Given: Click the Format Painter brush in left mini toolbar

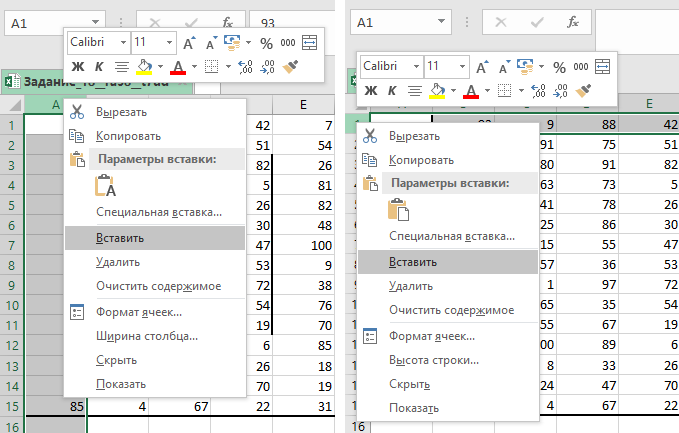Looking at the screenshot, I should pyautogui.click(x=291, y=67).
